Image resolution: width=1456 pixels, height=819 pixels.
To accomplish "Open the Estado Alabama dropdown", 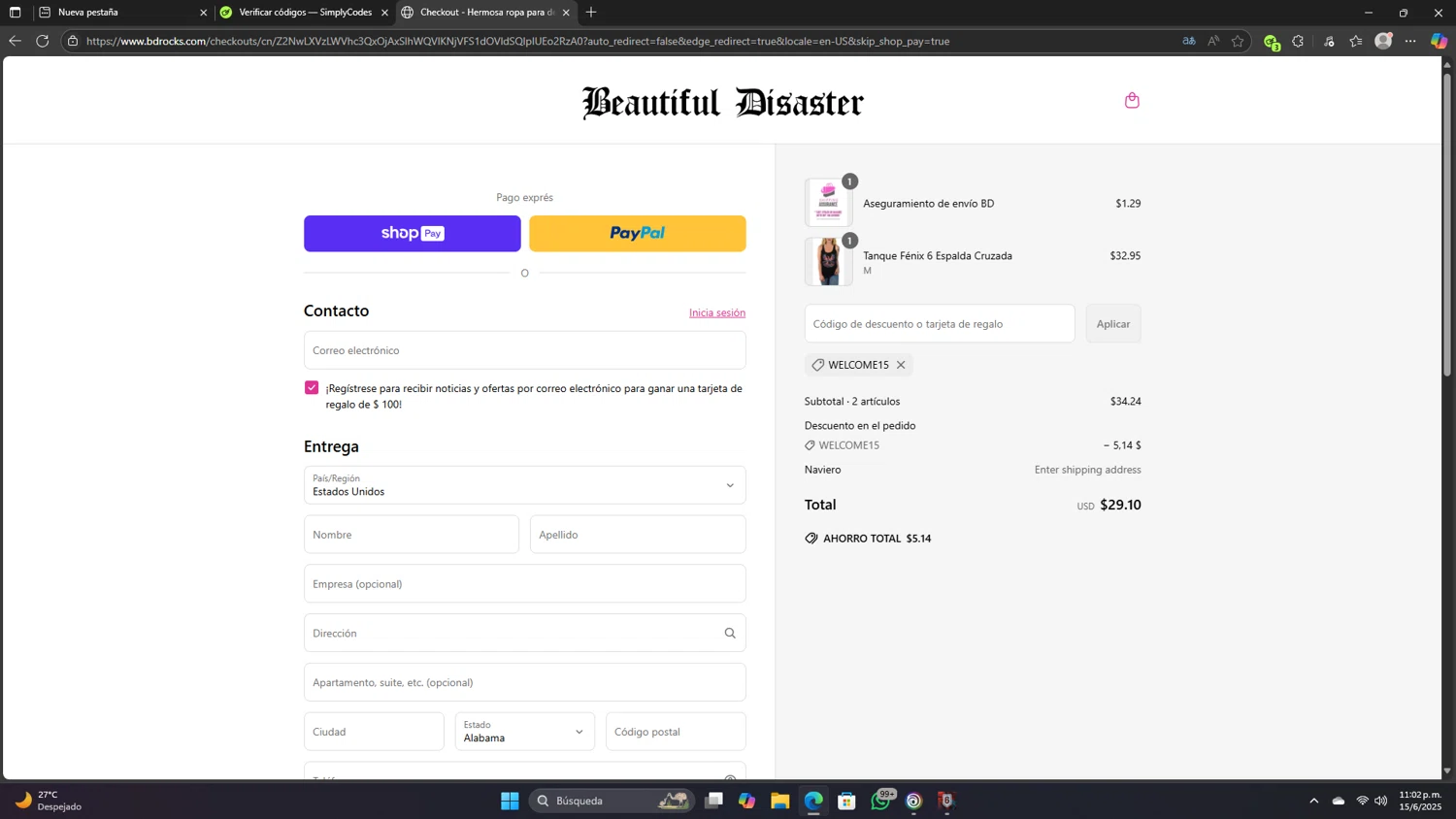I will click(x=525, y=732).
